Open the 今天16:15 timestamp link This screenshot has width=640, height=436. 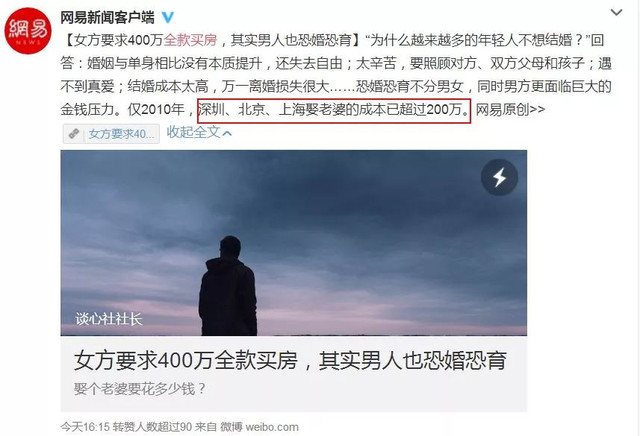click(x=85, y=427)
